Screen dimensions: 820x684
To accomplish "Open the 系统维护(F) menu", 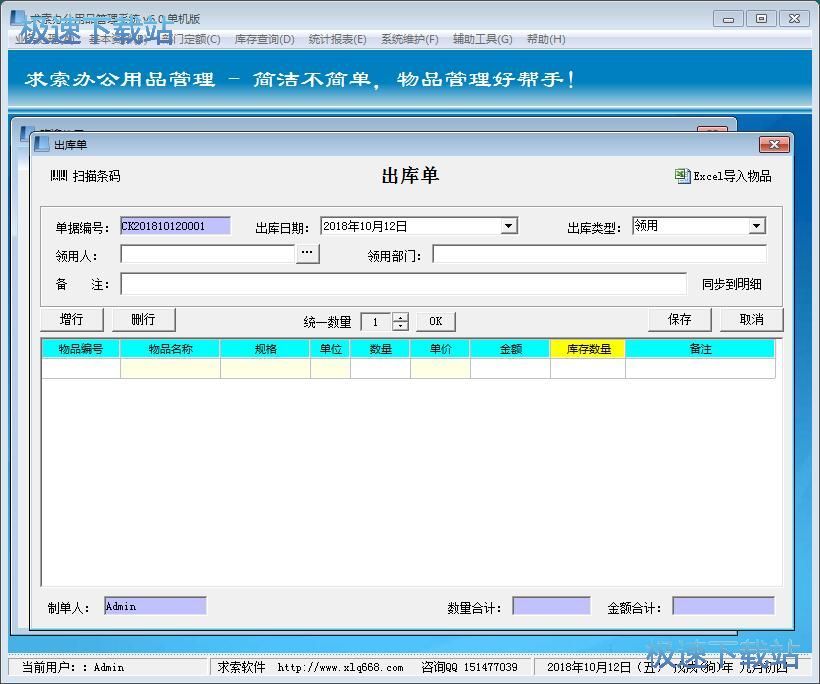I will (409, 39).
